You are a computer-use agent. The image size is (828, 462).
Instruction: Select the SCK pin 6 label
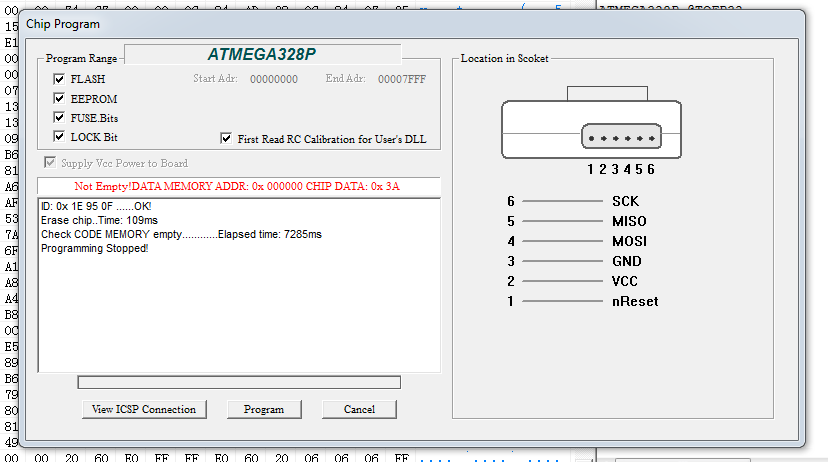coord(626,201)
